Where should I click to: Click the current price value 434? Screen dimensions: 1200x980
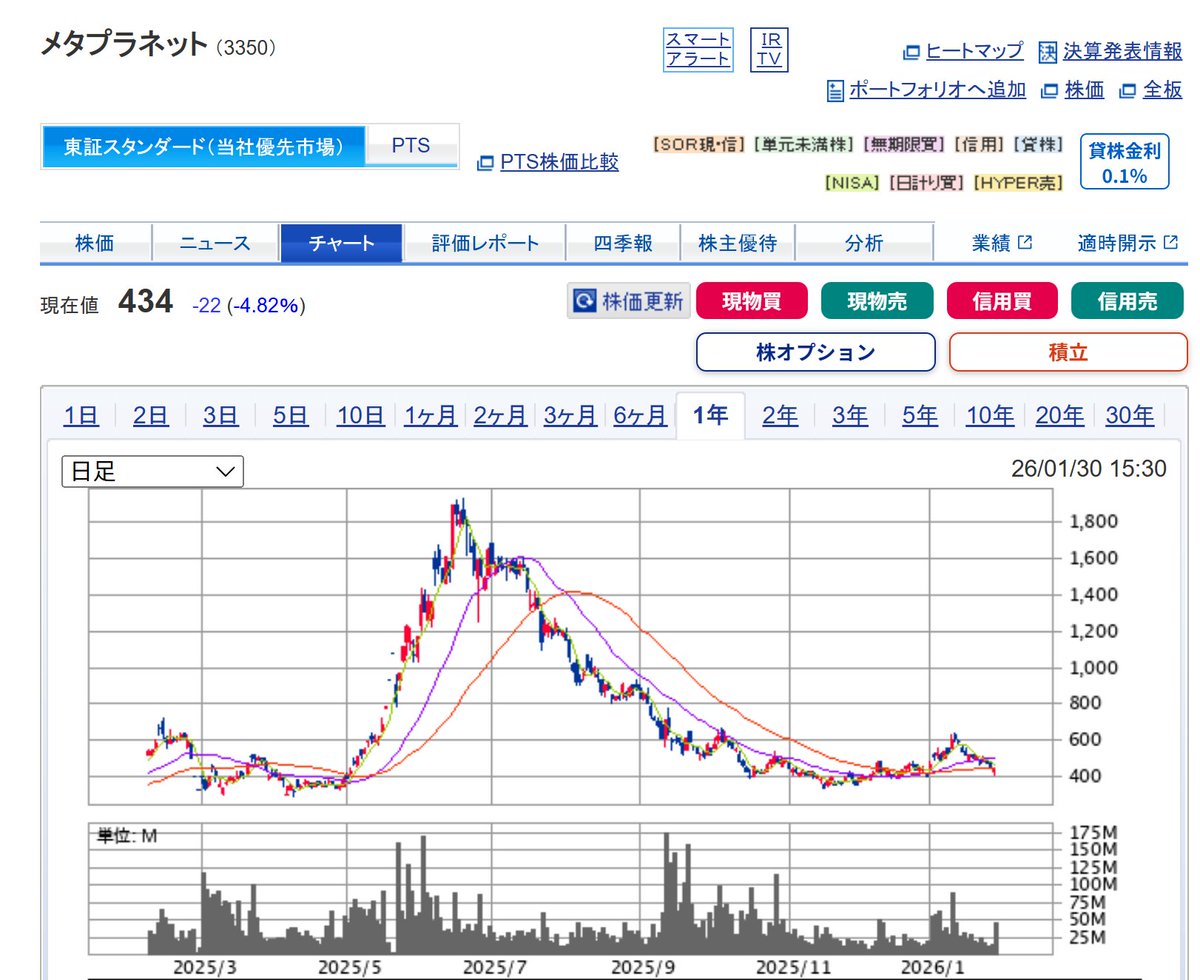[146, 301]
